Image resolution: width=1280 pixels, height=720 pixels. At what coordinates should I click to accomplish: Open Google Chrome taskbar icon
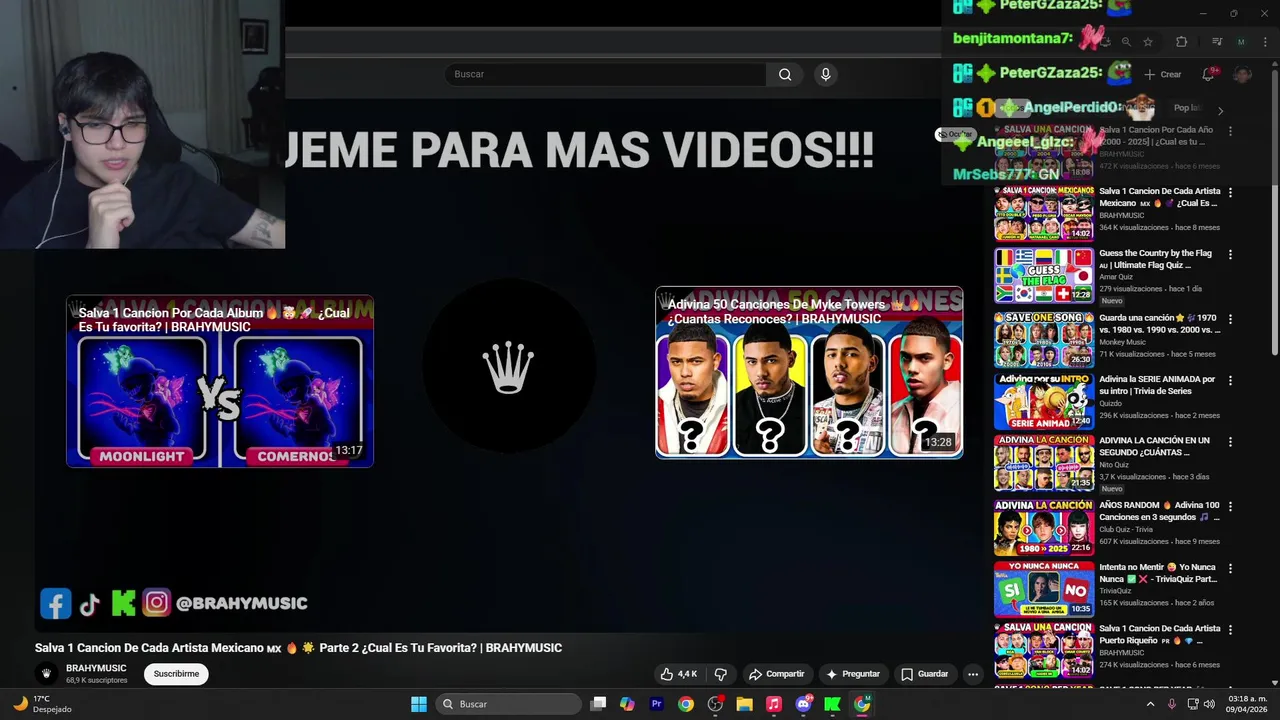pyautogui.click(x=685, y=704)
